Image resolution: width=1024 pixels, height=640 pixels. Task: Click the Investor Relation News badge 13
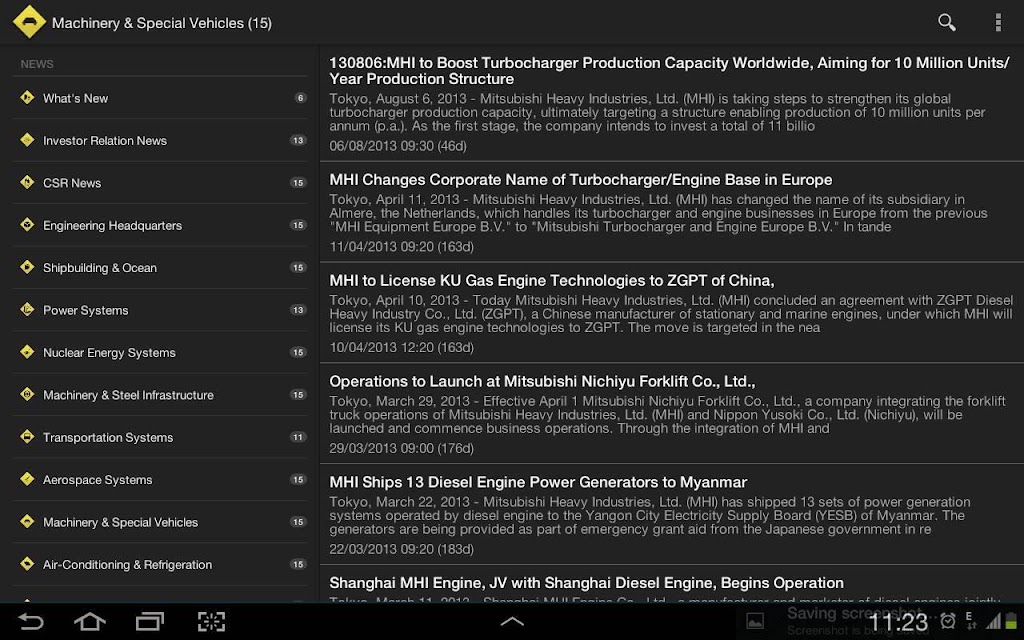coord(298,140)
